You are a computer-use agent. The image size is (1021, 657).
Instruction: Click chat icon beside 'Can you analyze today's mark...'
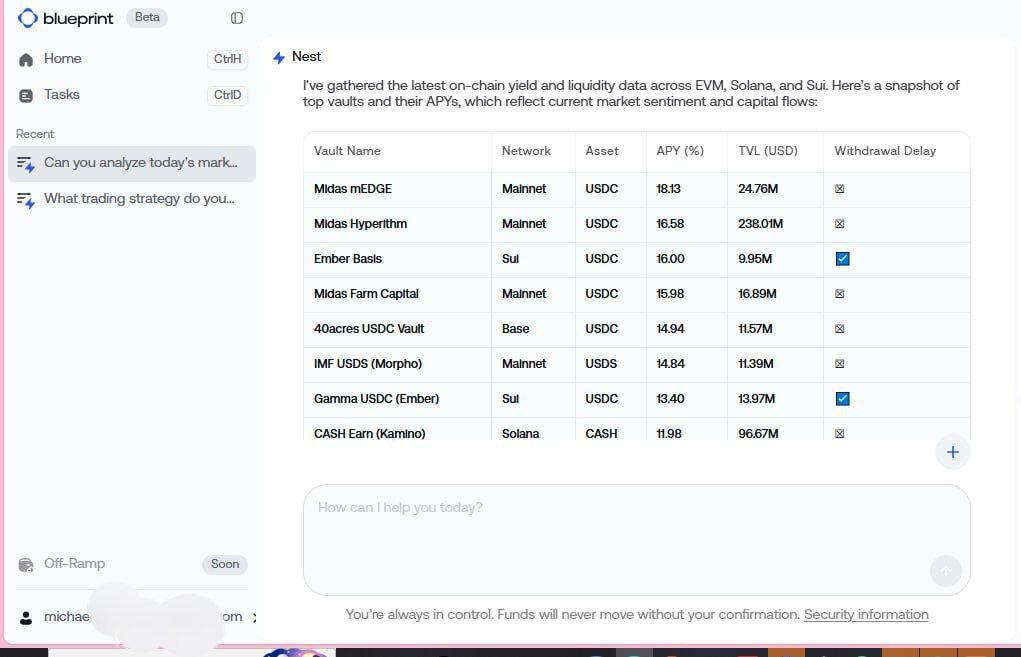[25, 164]
